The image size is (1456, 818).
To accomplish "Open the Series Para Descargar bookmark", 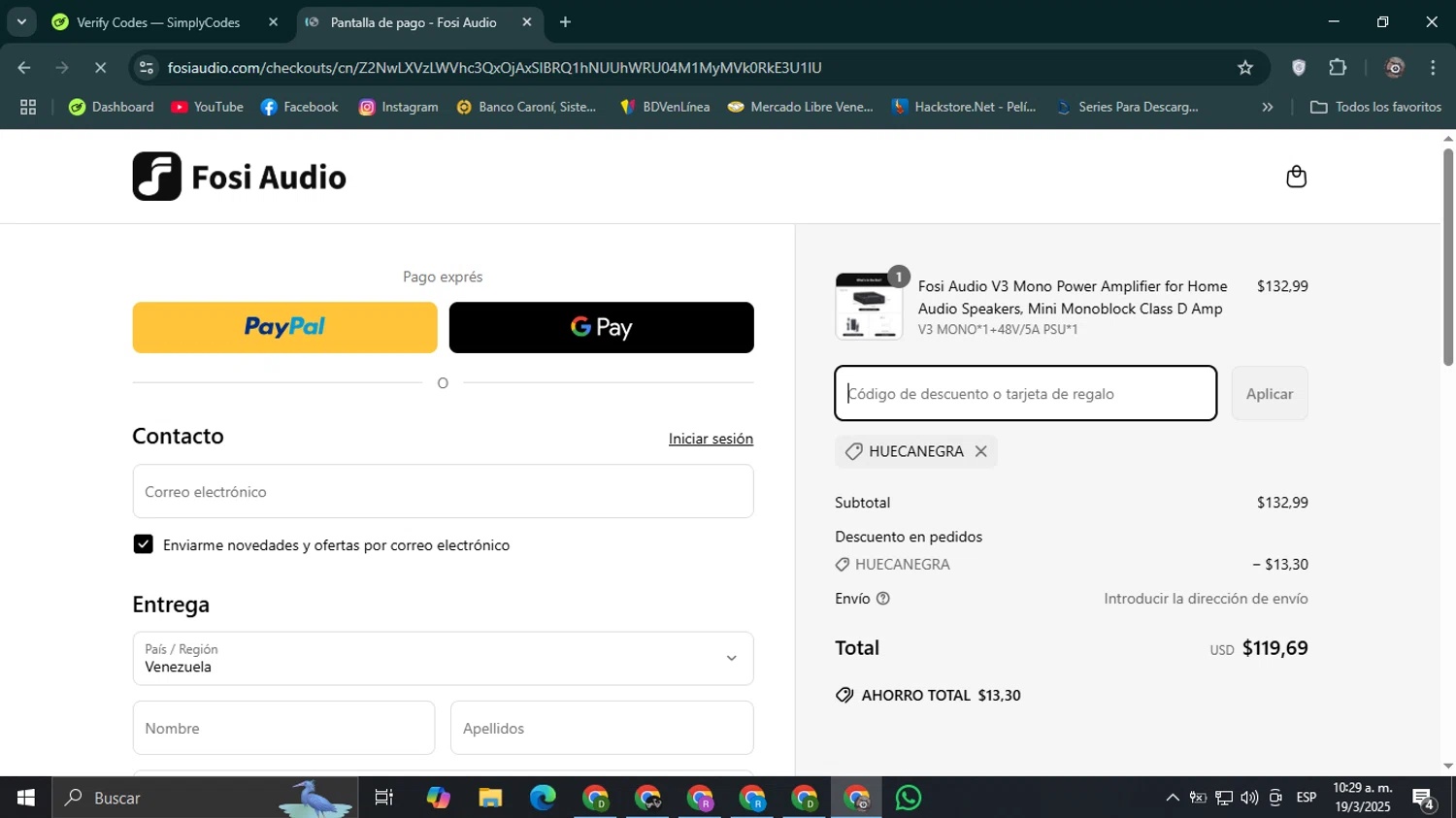I will coord(1127,107).
